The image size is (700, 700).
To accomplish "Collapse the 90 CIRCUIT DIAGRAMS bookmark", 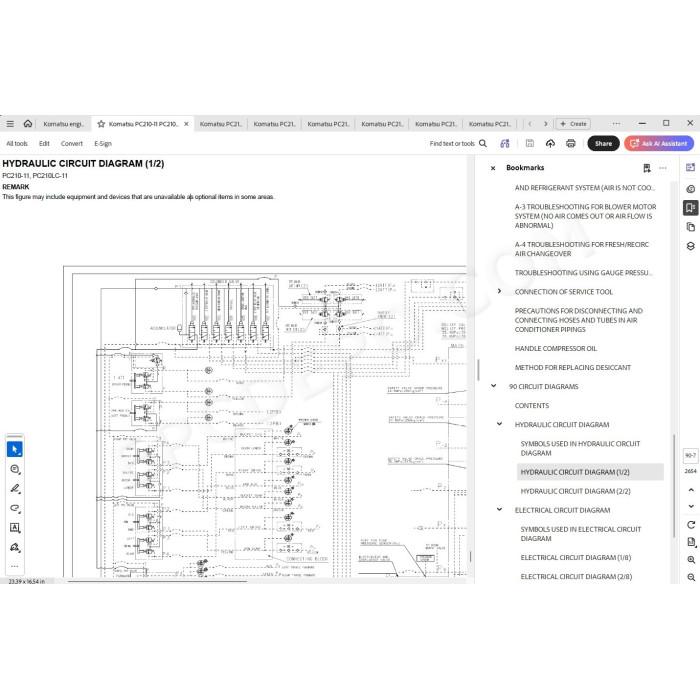I will coord(493,386).
